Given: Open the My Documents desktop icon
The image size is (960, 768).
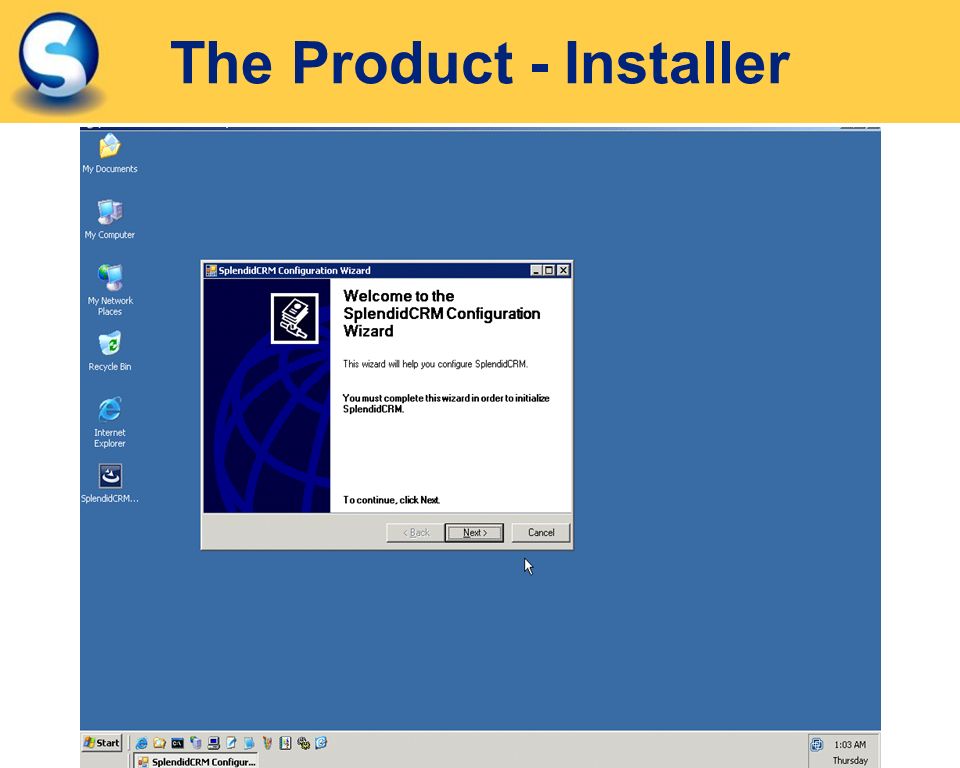Looking at the screenshot, I should [x=110, y=154].
